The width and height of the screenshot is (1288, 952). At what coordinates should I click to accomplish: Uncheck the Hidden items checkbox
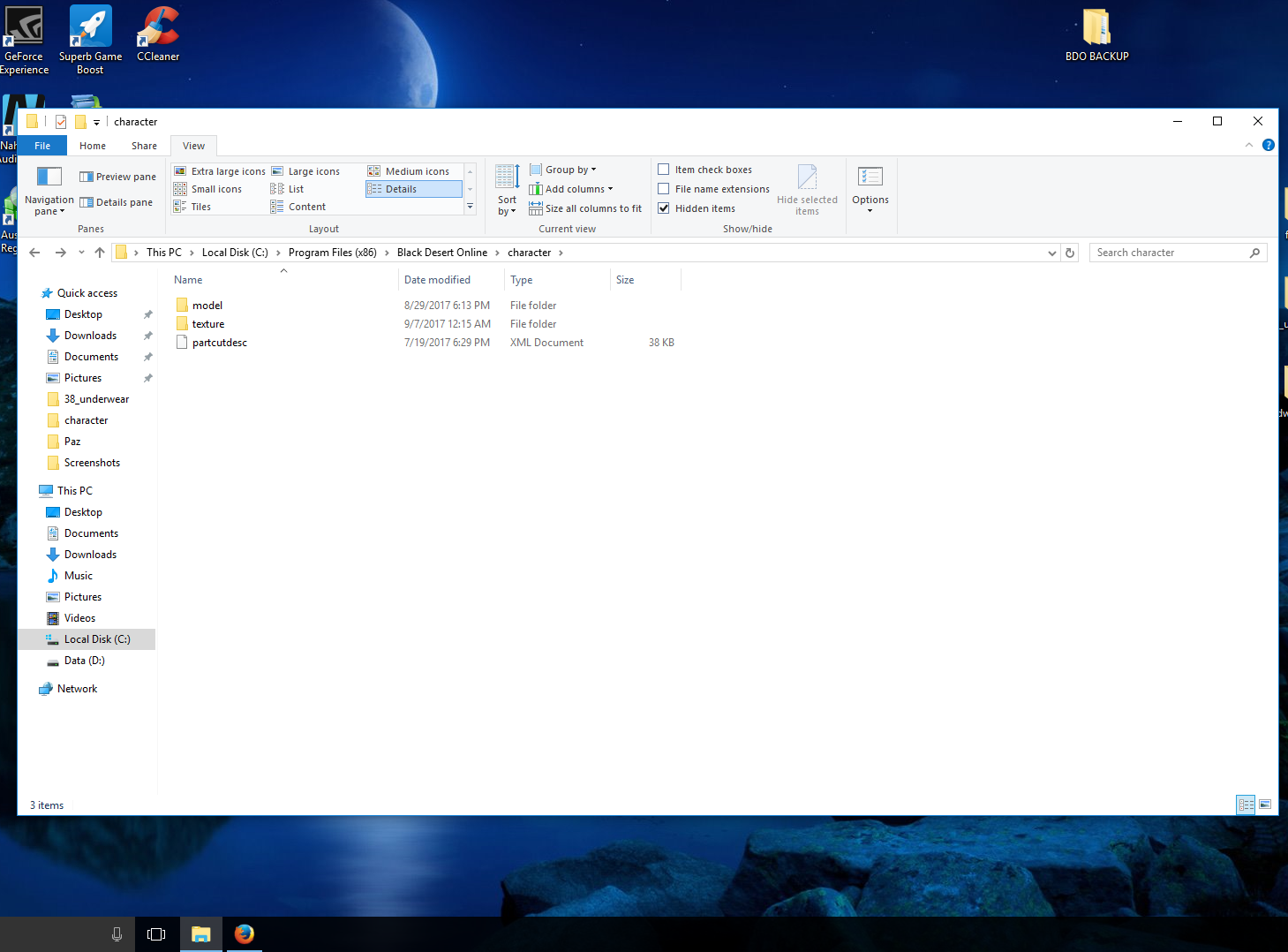pos(664,208)
